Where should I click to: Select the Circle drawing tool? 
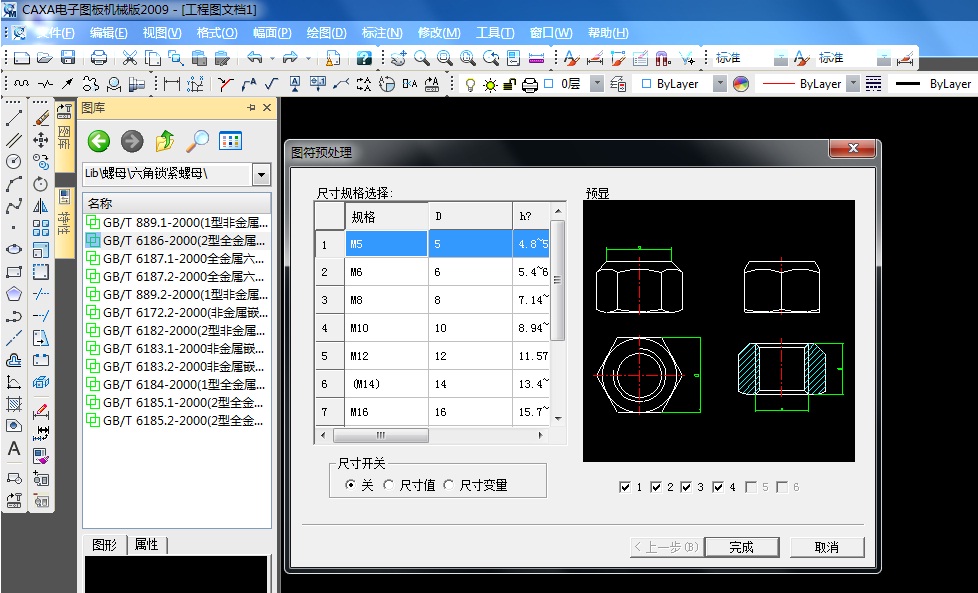14,162
